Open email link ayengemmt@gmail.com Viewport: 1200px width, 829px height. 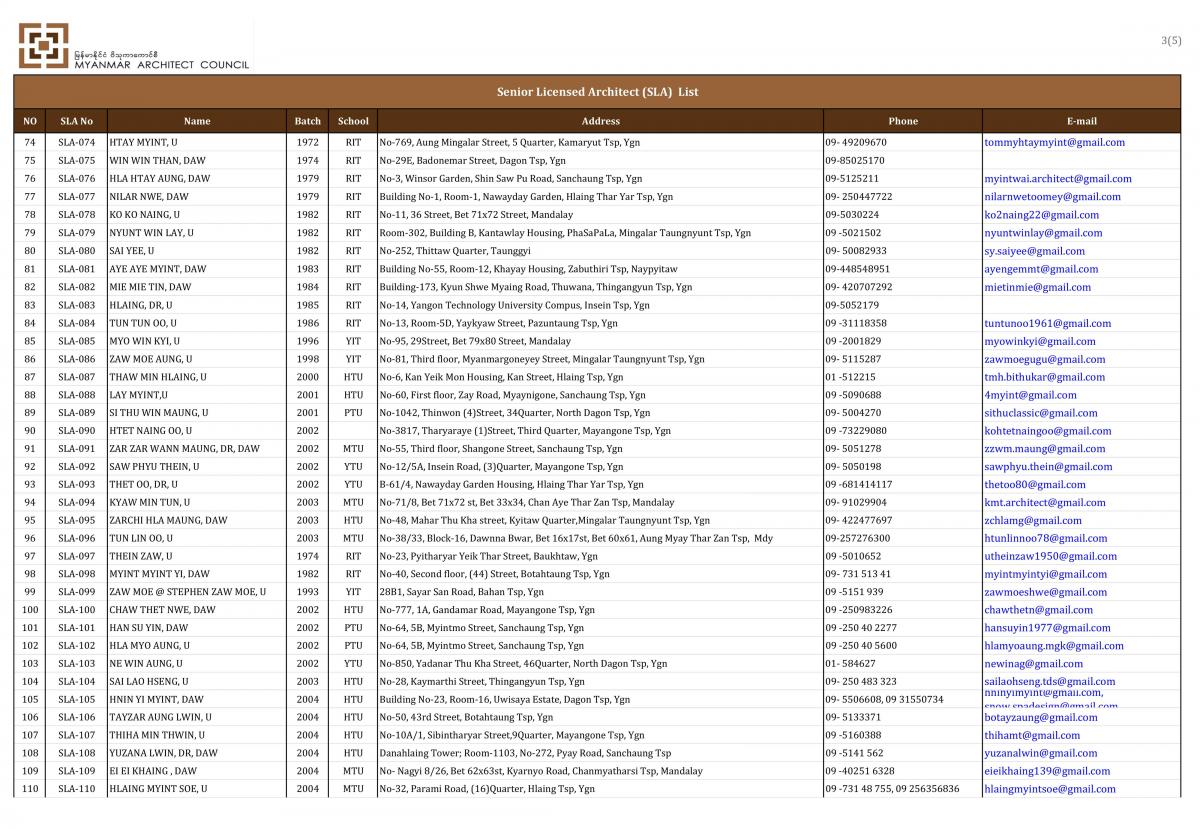click(x=1041, y=269)
